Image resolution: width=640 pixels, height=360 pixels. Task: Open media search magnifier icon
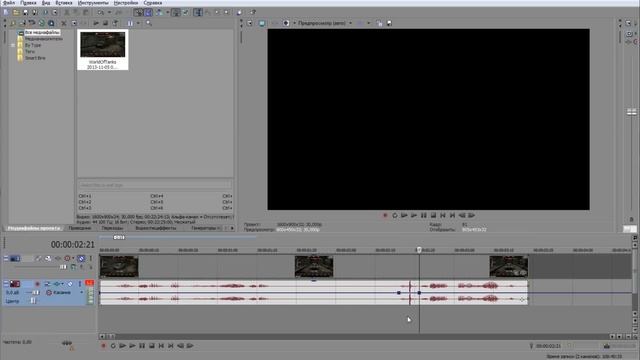(x=149, y=23)
